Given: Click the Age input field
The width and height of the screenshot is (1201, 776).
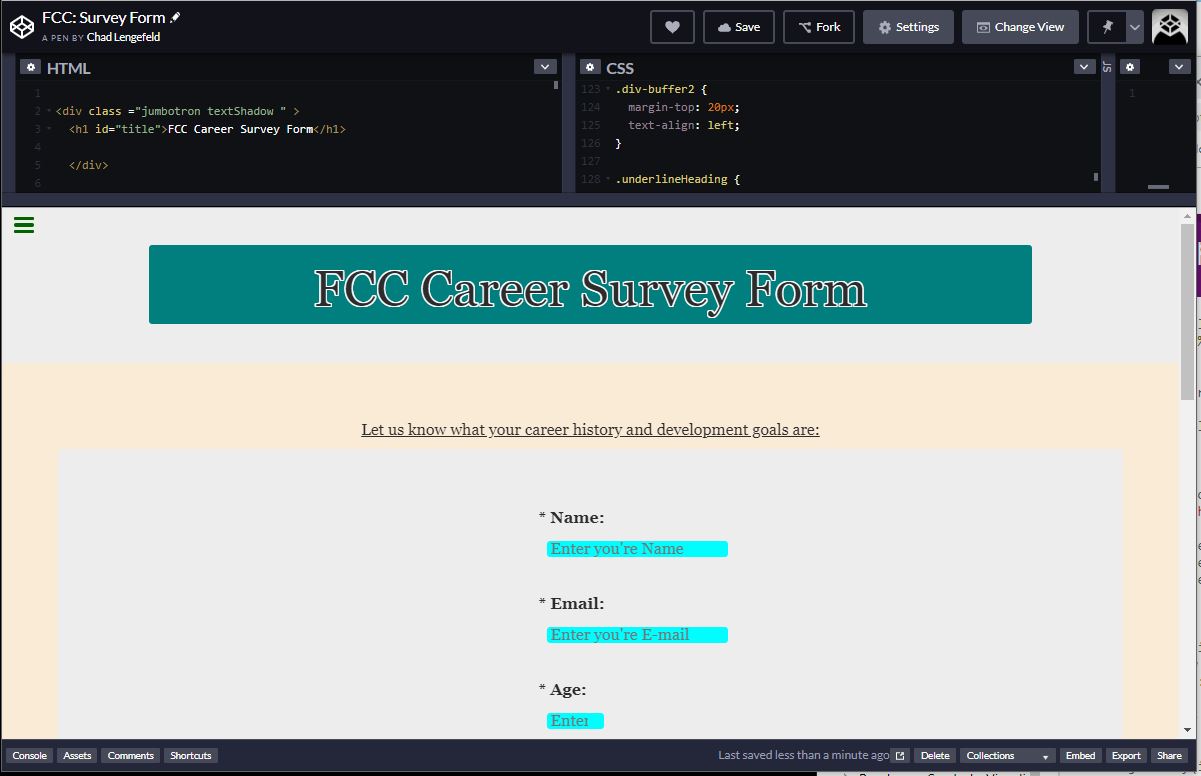Looking at the screenshot, I should click(x=575, y=721).
